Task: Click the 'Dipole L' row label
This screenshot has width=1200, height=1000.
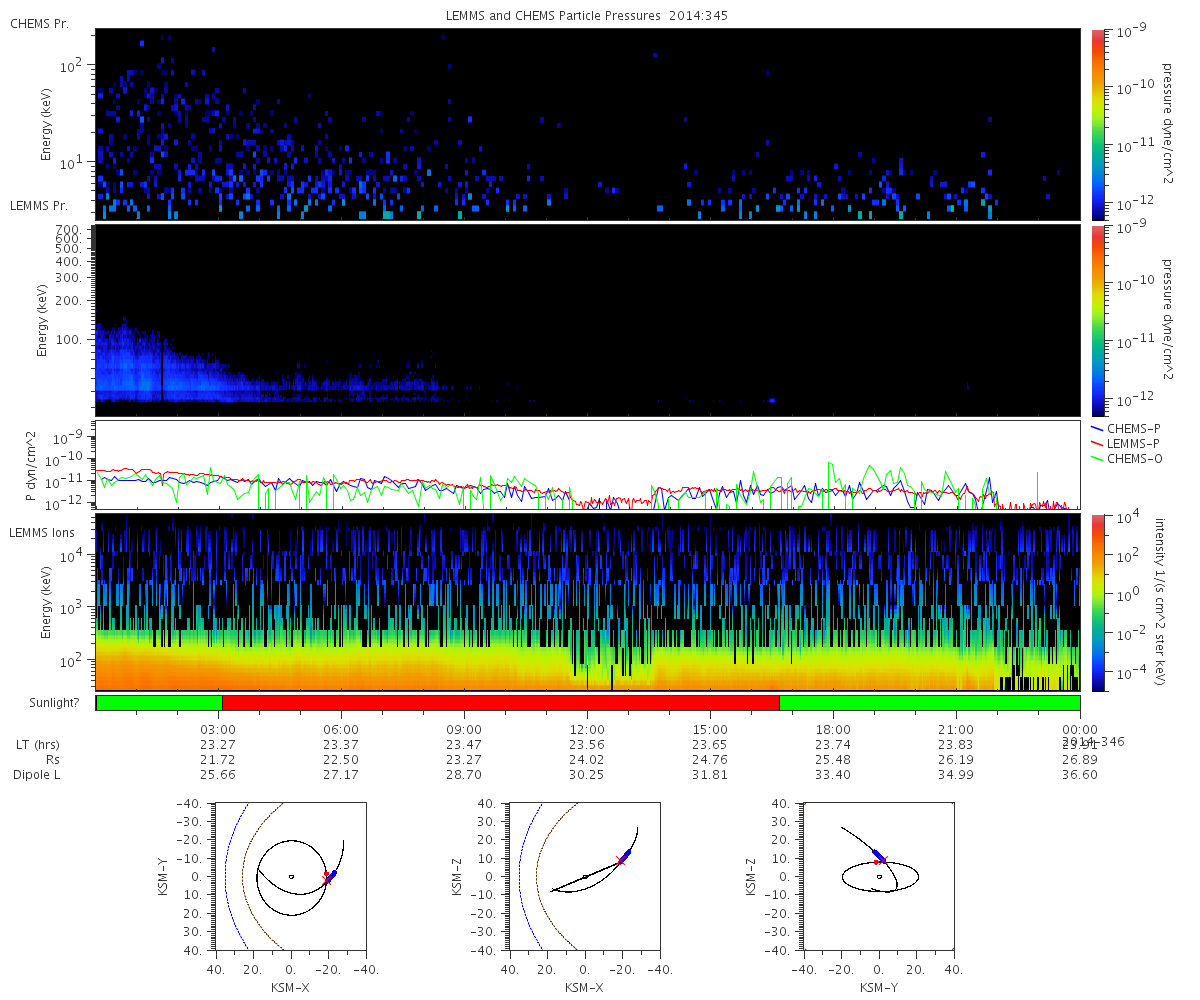Action: pos(36,775)
